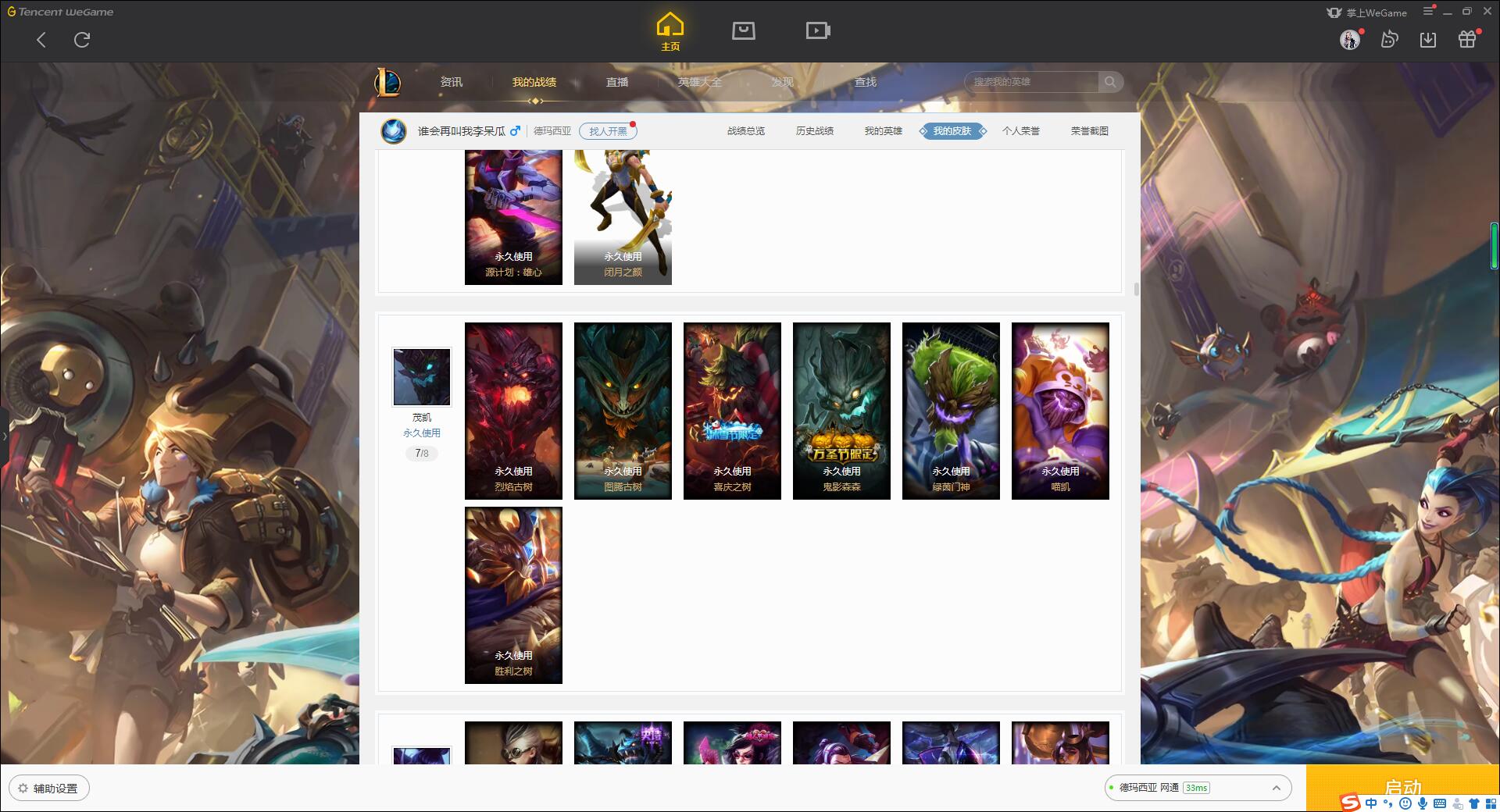This screenshot has height=812, width=1500.
Task: Open the 鬼影森森 skin card
Action: (x=841, y=411)
